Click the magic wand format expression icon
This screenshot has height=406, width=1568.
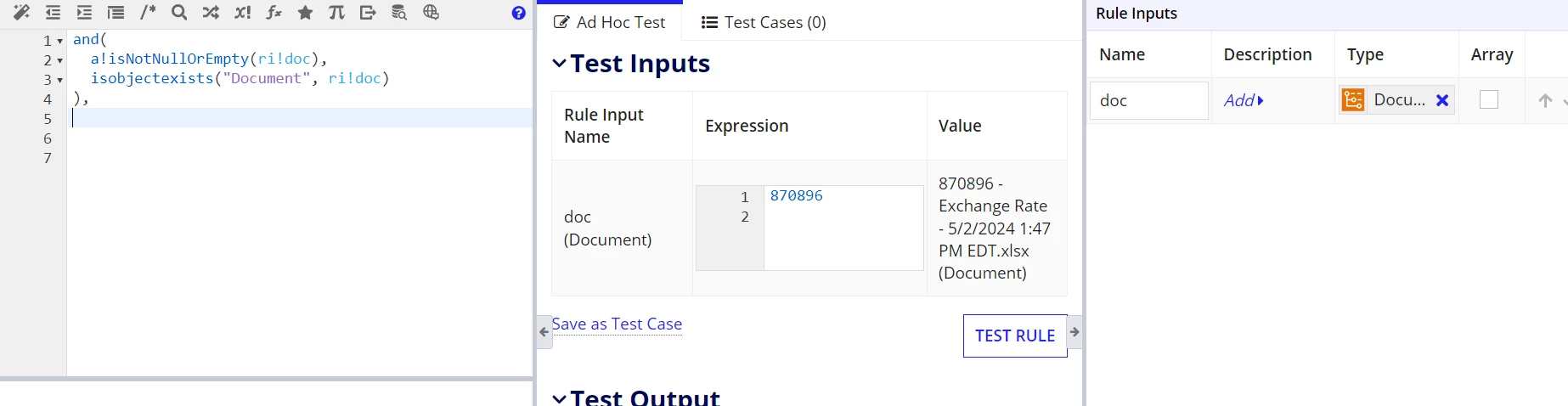click(21, 13)
